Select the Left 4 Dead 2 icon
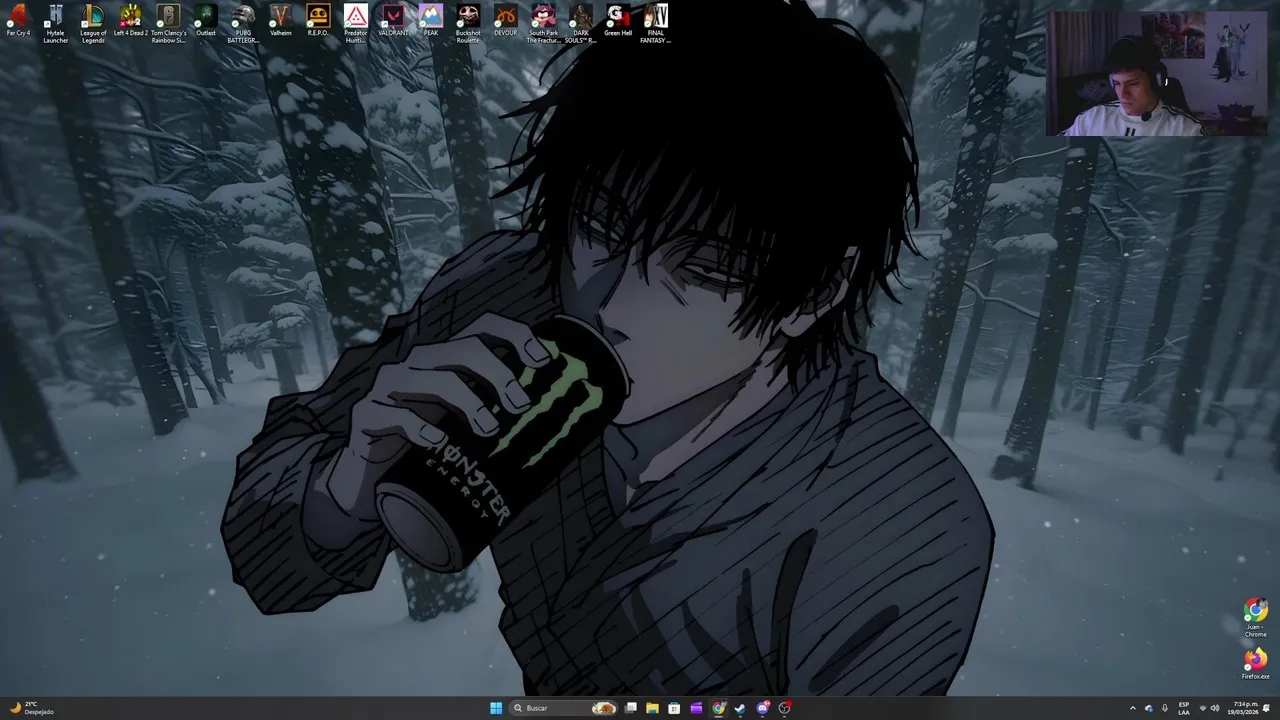The width and height of the screenshot is (1280, 720). (130, 20)
